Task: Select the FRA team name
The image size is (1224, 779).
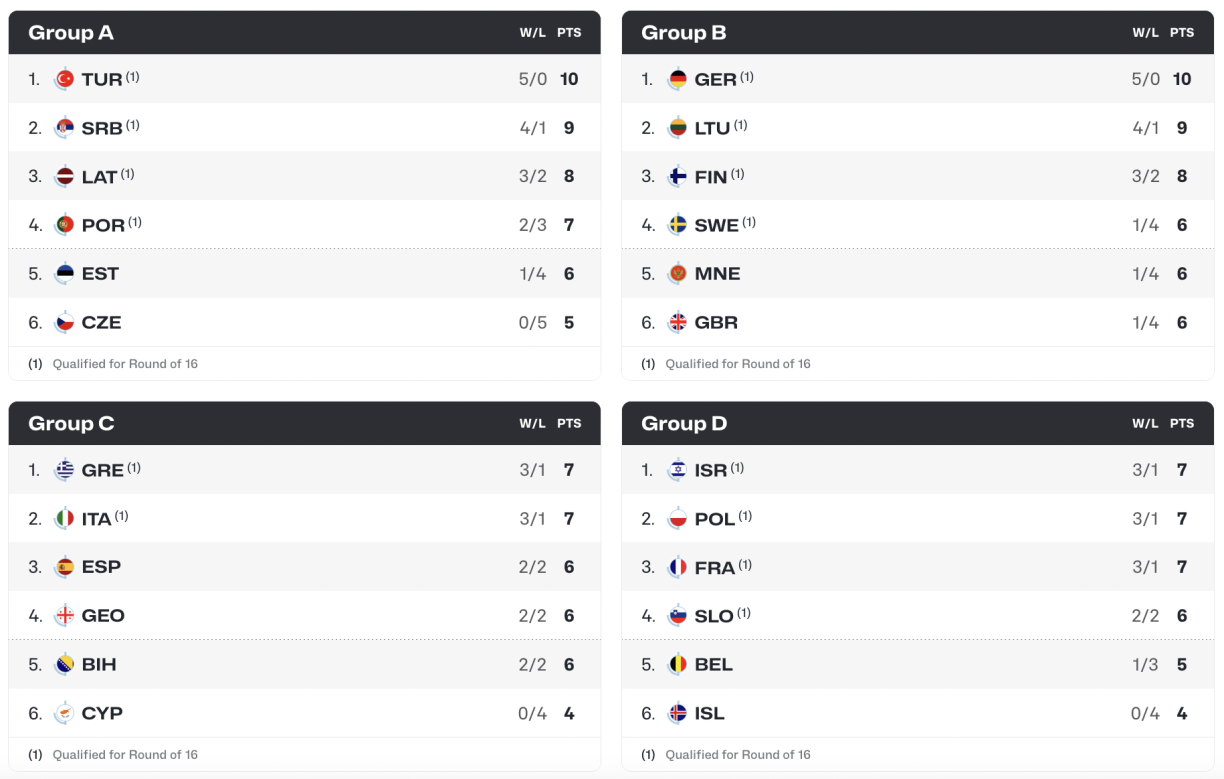Action: coord(714,568)
